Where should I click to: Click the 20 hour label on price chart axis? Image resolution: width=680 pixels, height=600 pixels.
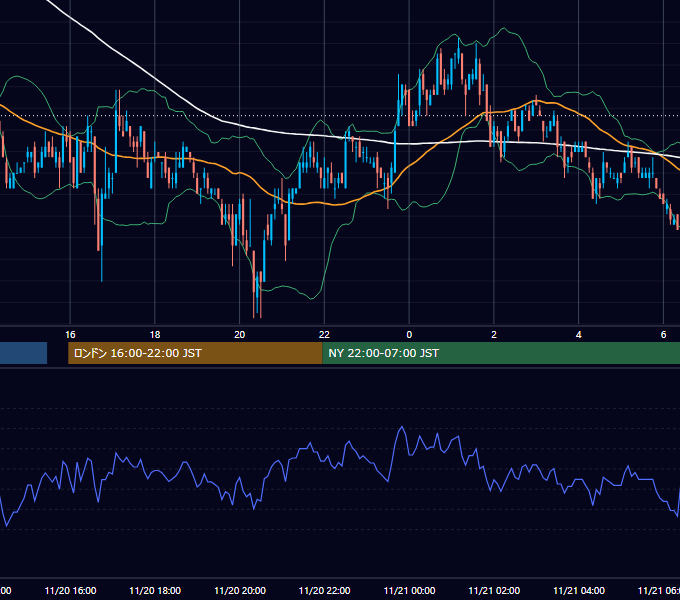pyautogui.click(x=239, y=334)
